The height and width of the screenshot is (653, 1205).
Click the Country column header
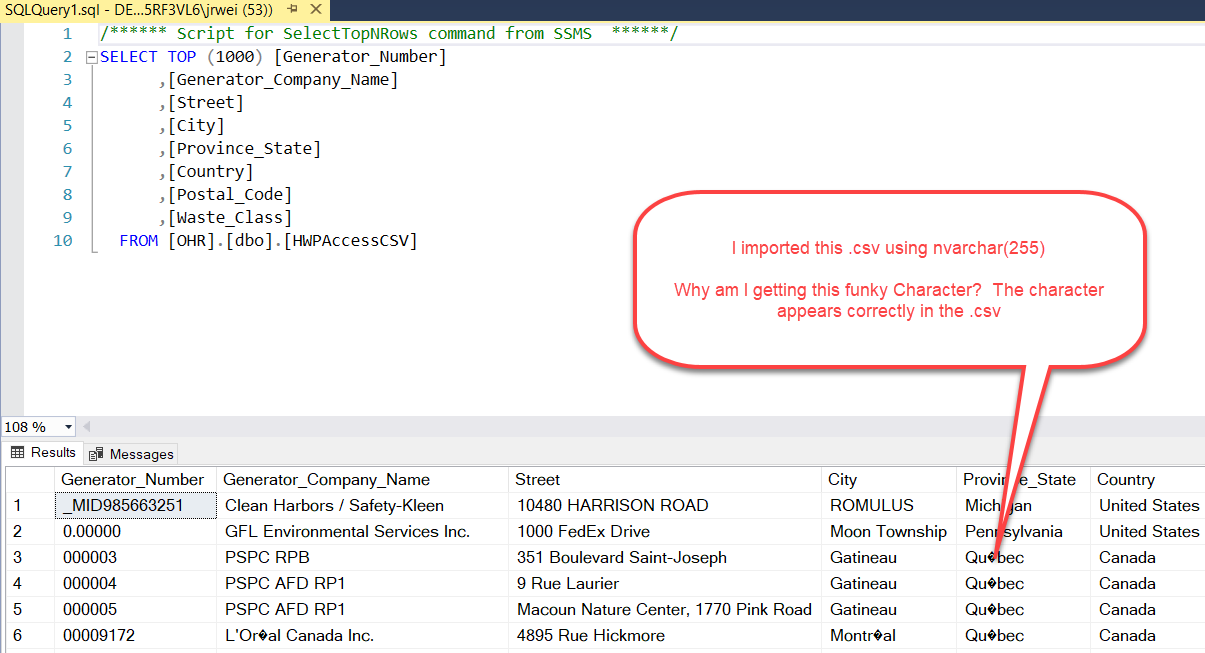click(1125, 480)
